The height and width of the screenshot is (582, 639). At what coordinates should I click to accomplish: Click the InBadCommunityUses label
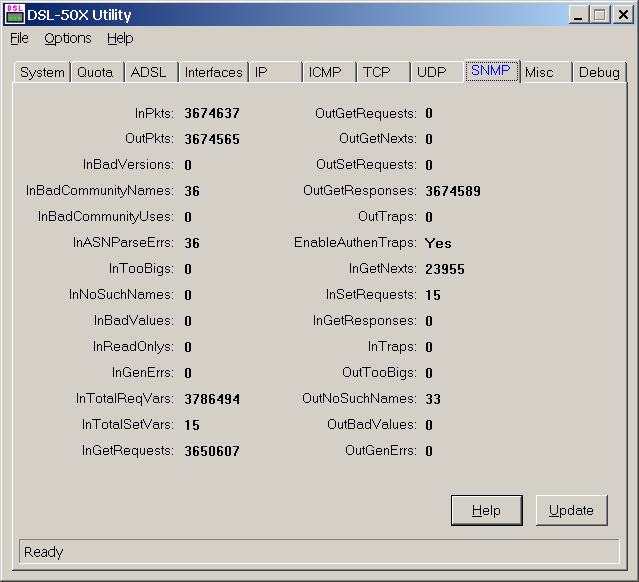point(106,217)
